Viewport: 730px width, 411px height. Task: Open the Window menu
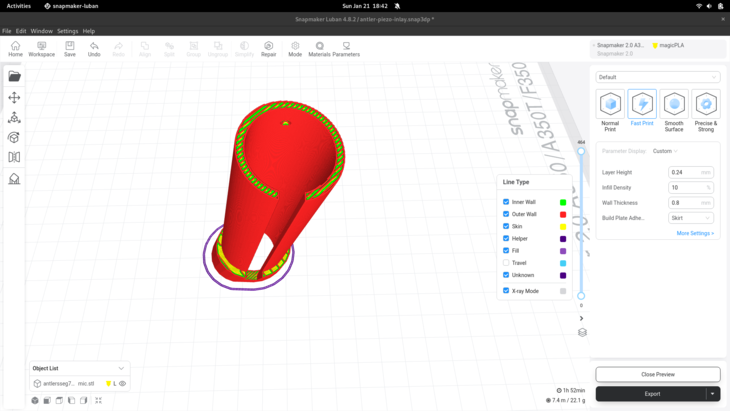pos(41,31)
